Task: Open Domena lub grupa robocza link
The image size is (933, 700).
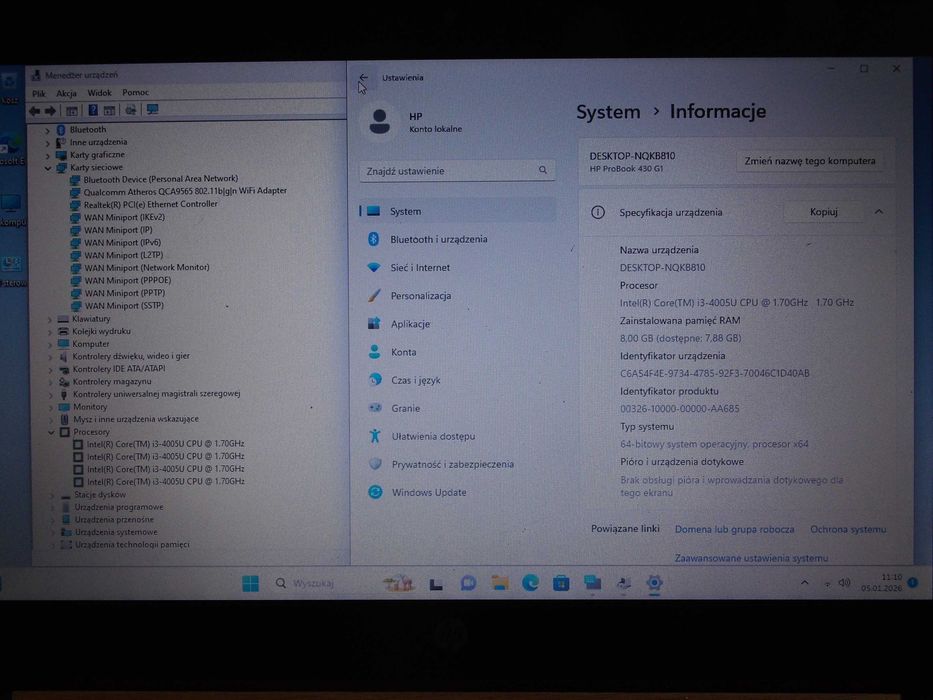Action: 734,529
